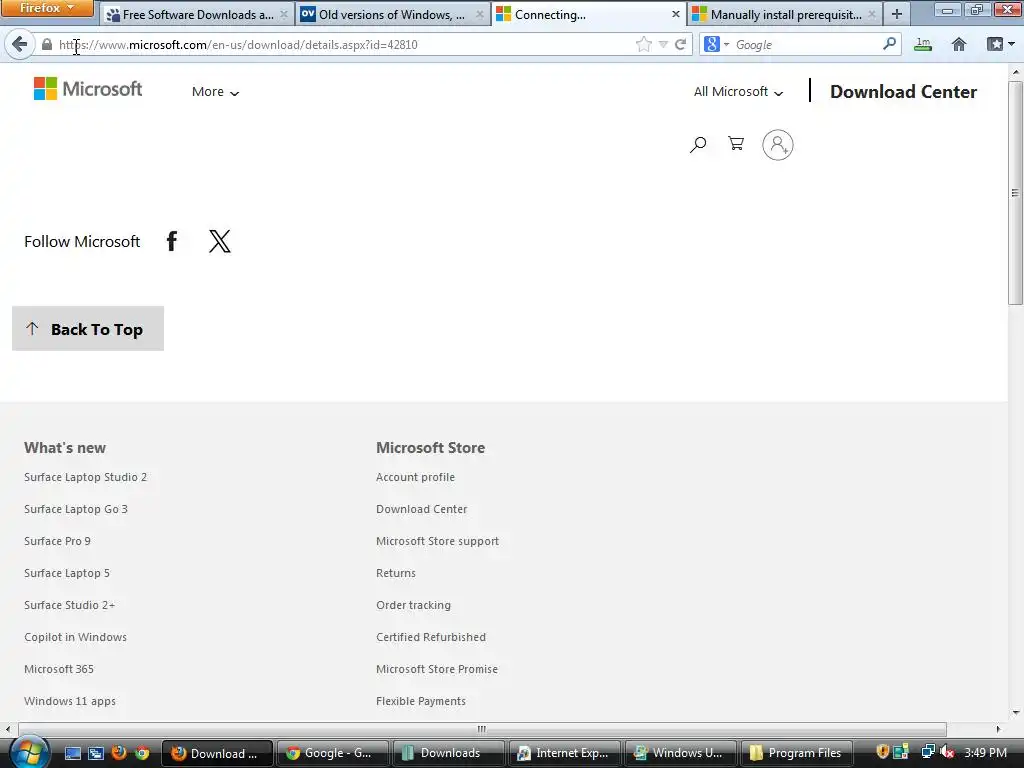Click the bookmark star in address bar
This screenshot has height=768, width=1024.
click(x=643, y=44)
